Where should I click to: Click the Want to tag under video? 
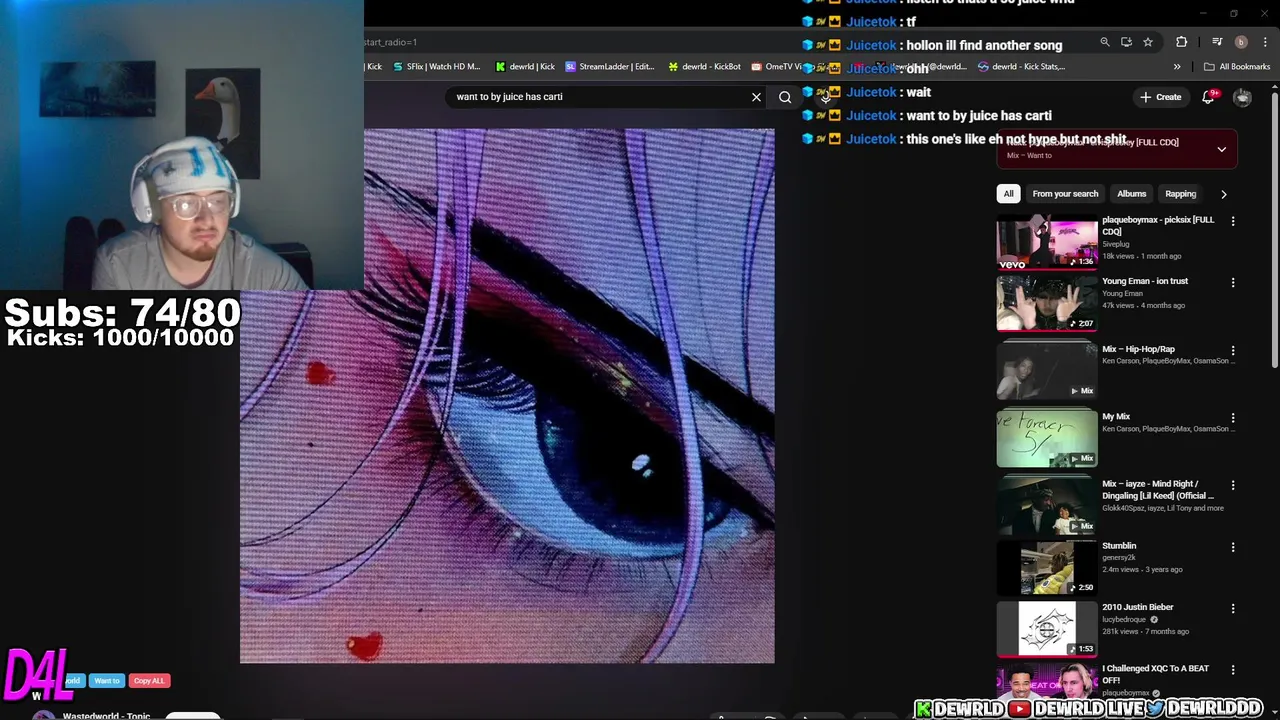(106, 681)
